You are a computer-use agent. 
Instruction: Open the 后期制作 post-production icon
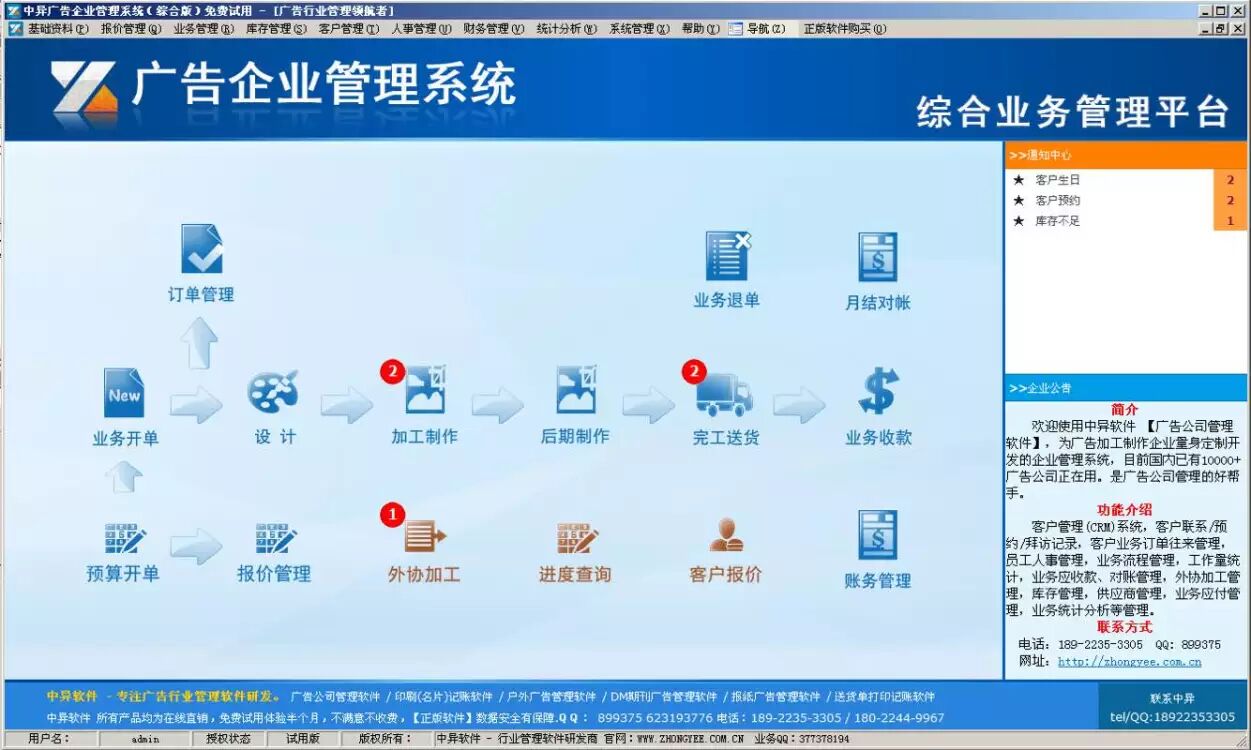pos(575,391)
